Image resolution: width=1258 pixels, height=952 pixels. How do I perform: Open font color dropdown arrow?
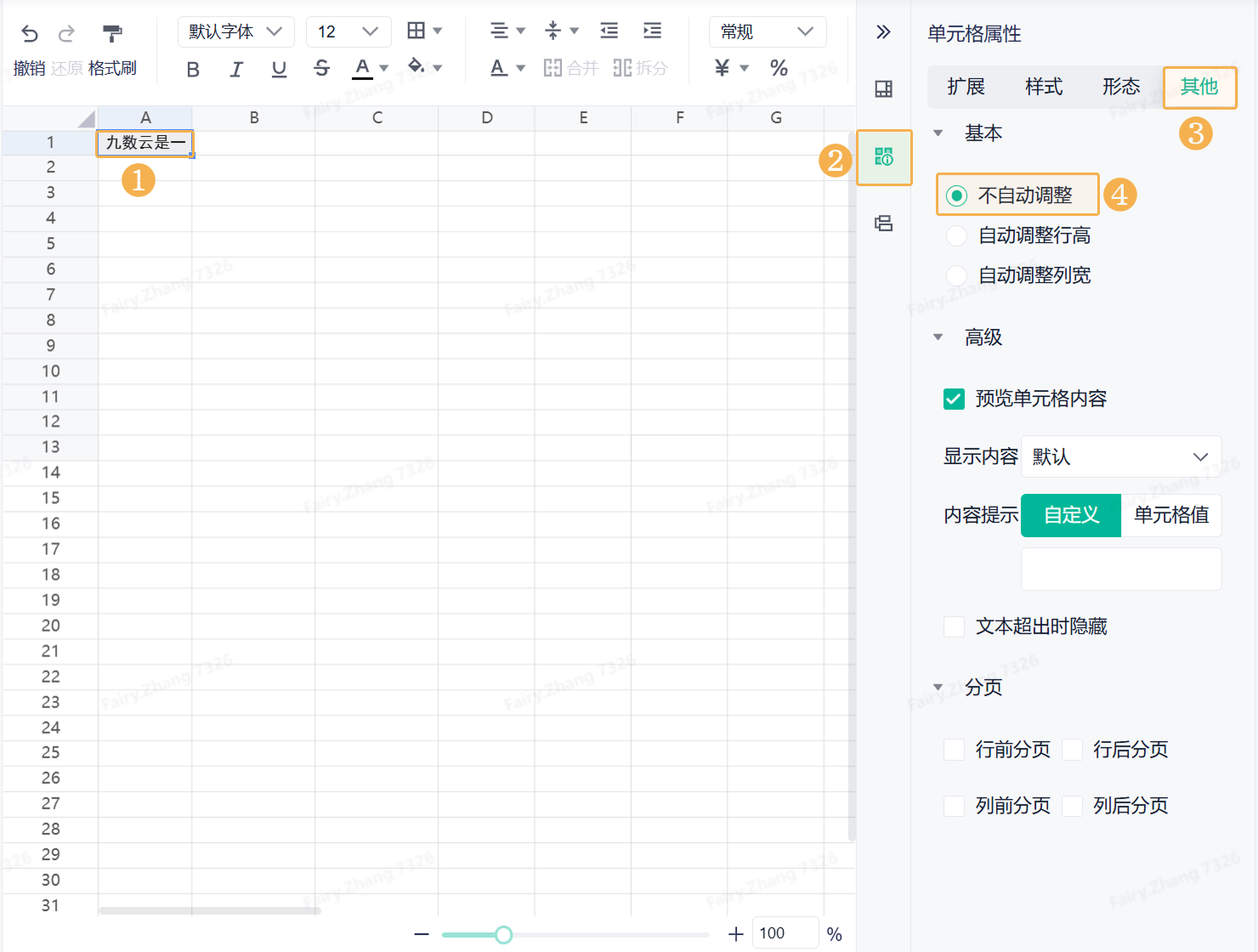384,68
